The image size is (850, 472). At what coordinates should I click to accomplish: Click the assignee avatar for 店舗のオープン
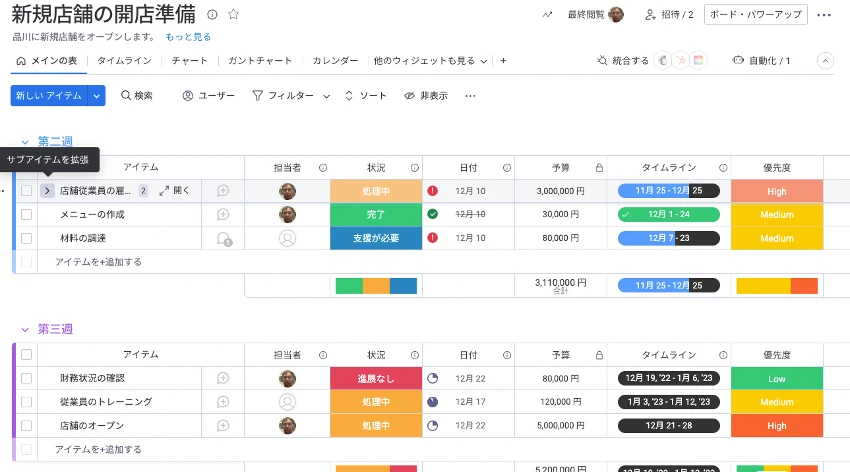point(287,426)
